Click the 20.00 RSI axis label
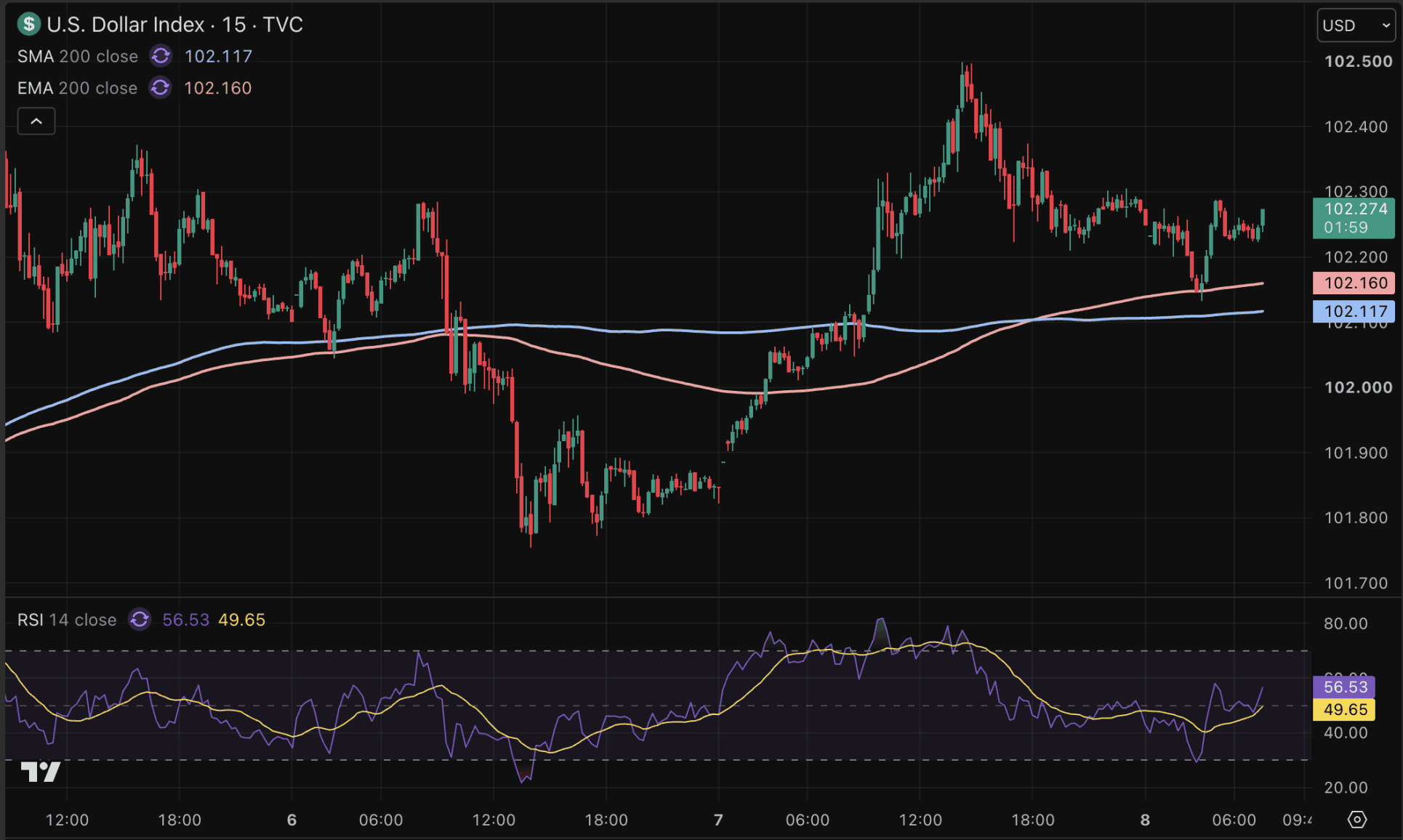 (x=1346, y=788)
